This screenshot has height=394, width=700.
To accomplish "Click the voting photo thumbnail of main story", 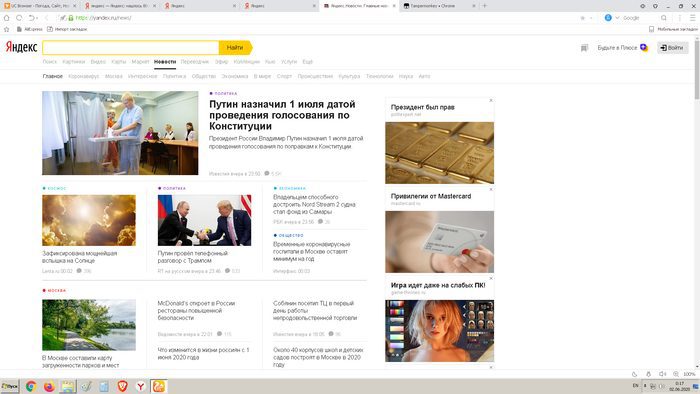I will click(x=120, y=133).
